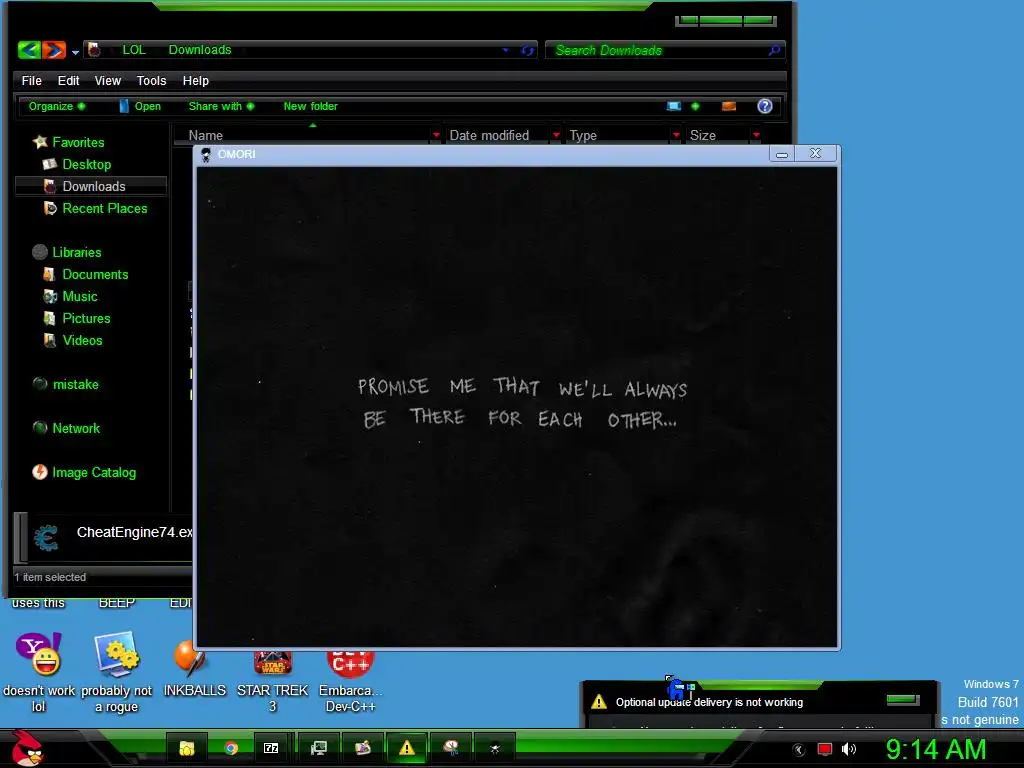Click the CheatEngine74 file name in details pane

135,532
